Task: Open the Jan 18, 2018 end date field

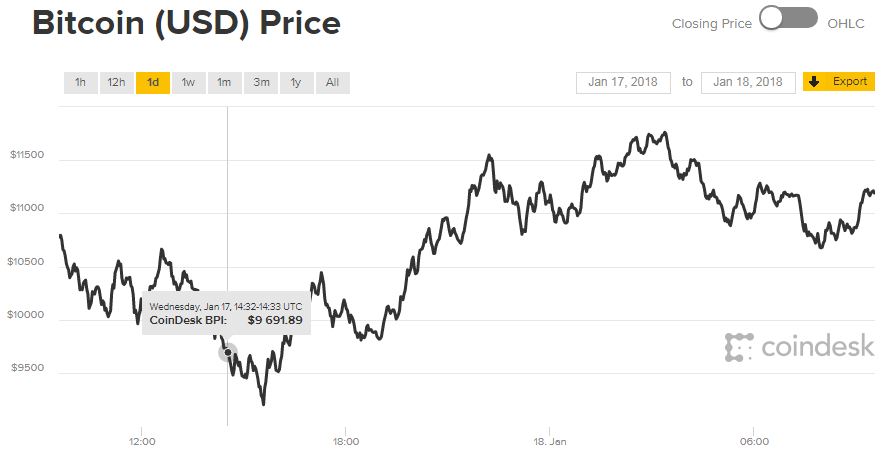Action: click(749, 82)
